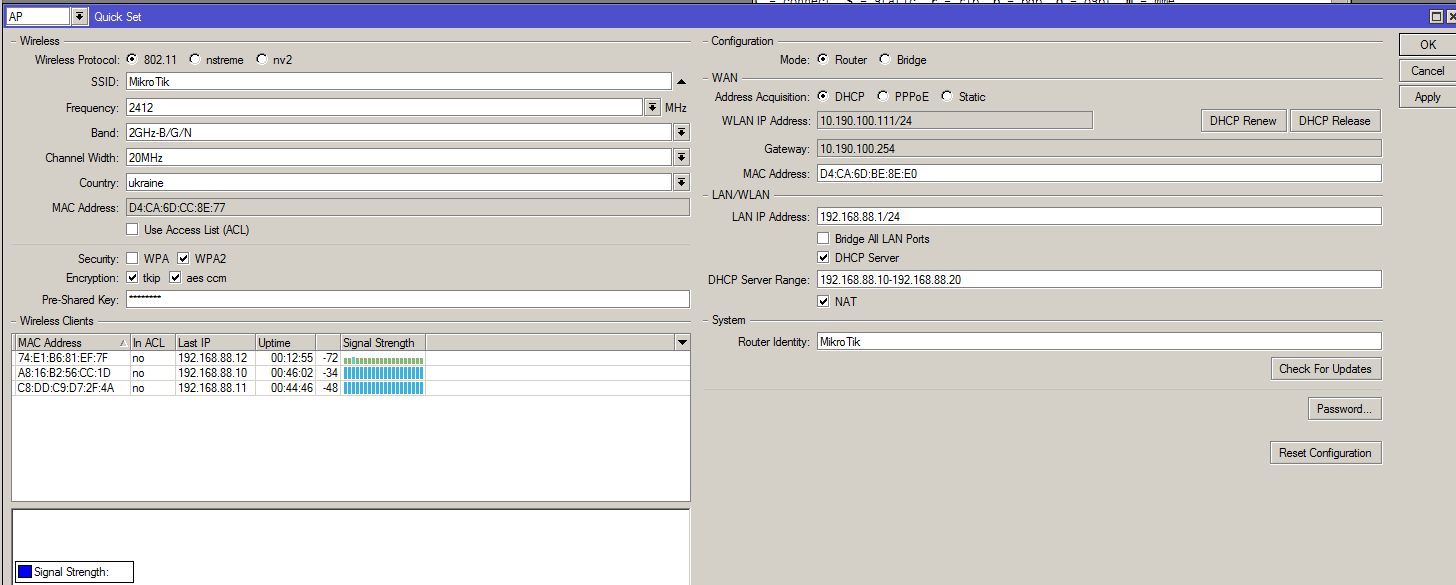This screenshot has width=1456, height=585.
Task: Click the DHCP Renew button
Action: click(x=1243, y=121)
